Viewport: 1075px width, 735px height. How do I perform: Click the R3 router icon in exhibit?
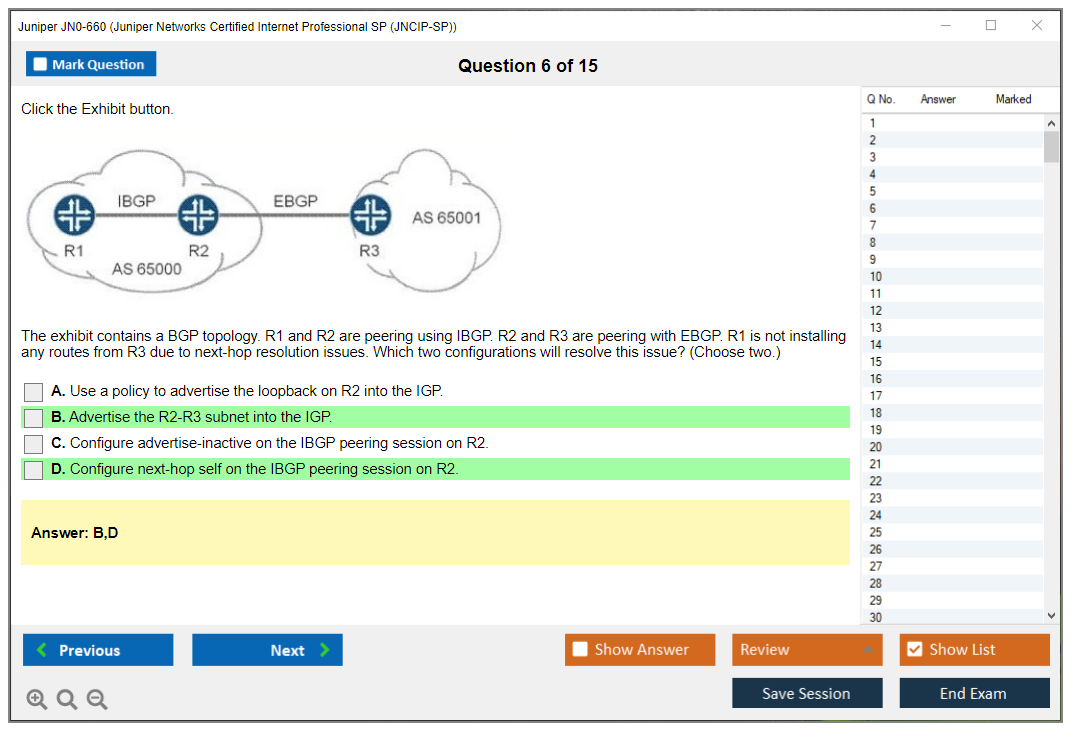click(x=370, y=215)
